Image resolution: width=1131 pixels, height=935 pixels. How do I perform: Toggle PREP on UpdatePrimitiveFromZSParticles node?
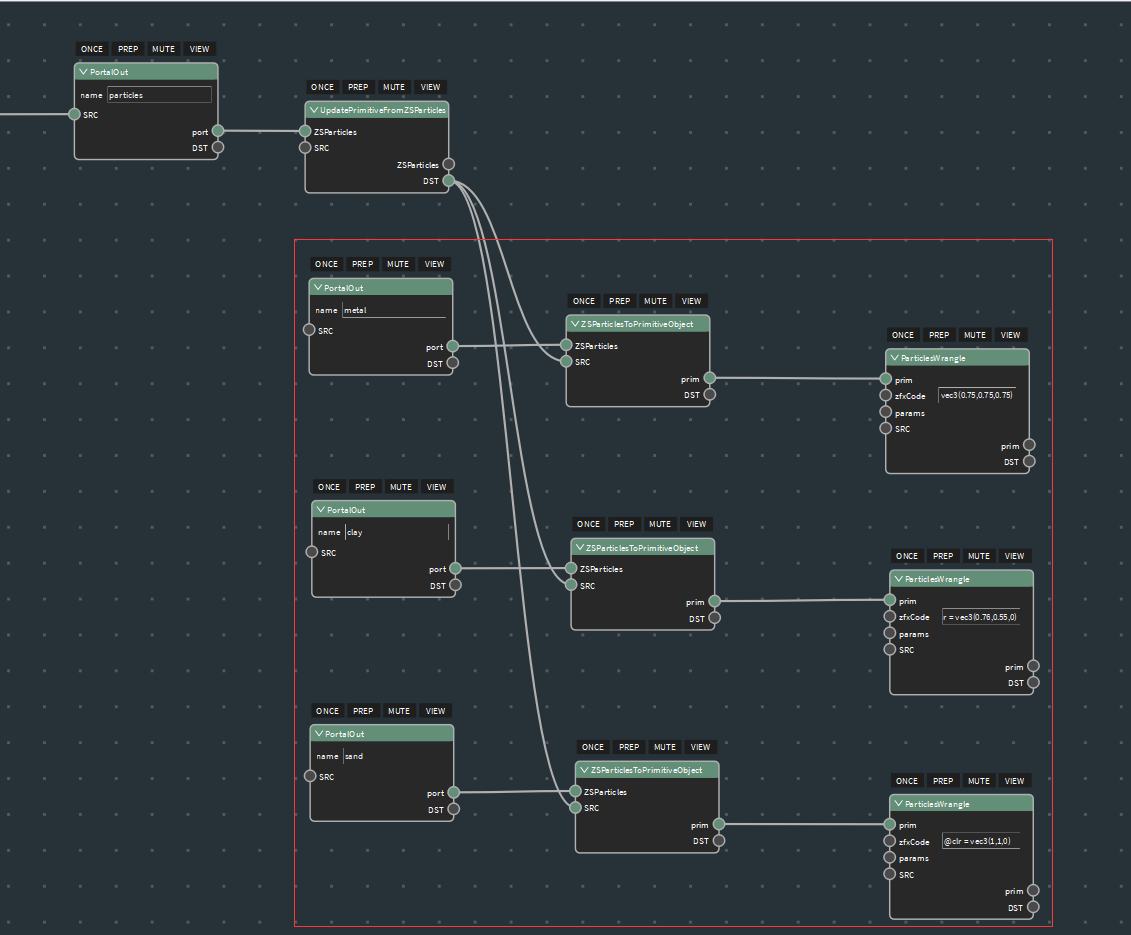pyautogui.click(x=358, y=87)
